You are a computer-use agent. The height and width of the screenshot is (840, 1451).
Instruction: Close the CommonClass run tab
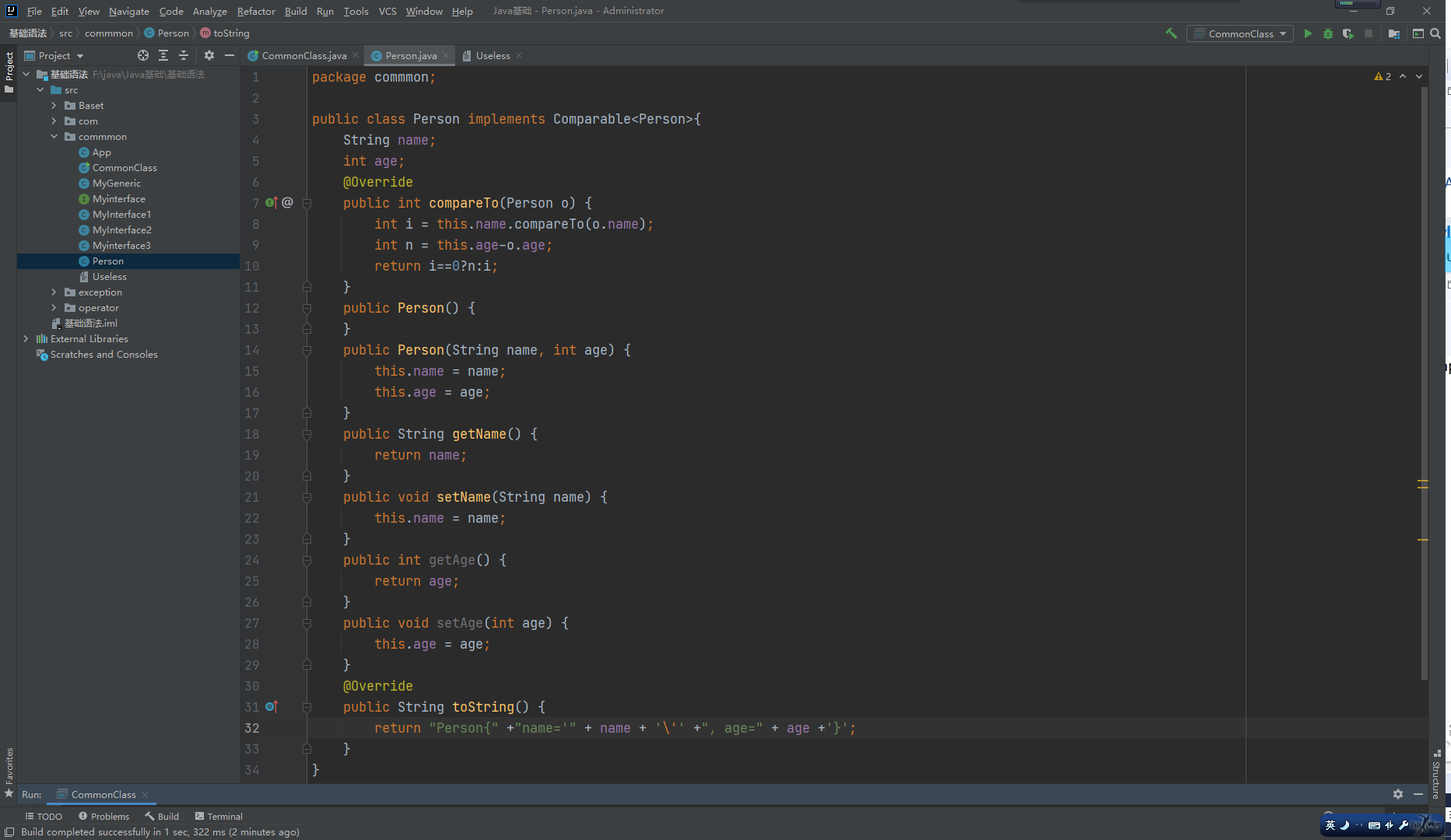click(x=145, y=794)
